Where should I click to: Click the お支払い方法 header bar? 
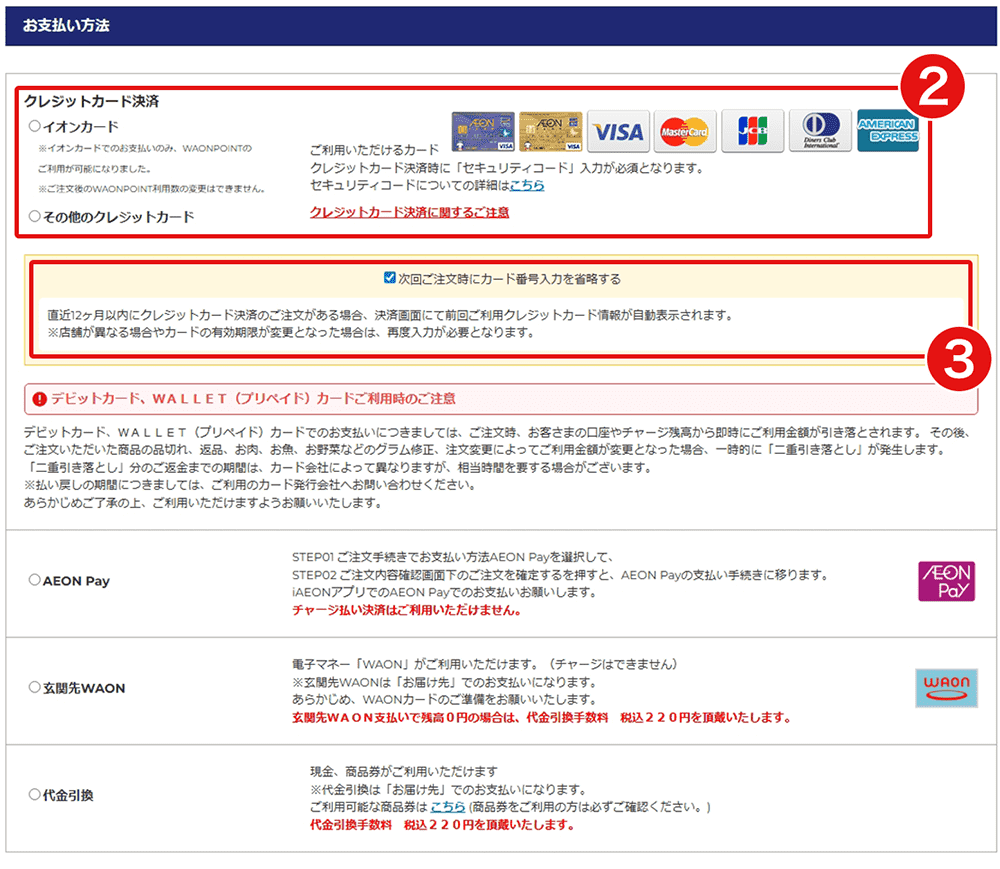coord(500,26)
